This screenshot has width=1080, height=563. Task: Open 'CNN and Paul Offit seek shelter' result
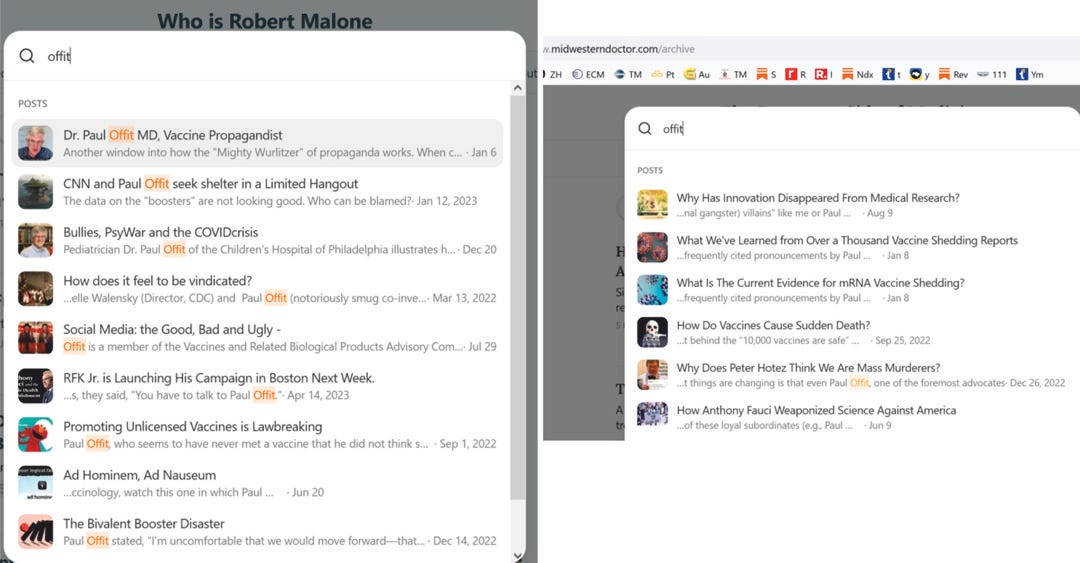coord(257,192)
